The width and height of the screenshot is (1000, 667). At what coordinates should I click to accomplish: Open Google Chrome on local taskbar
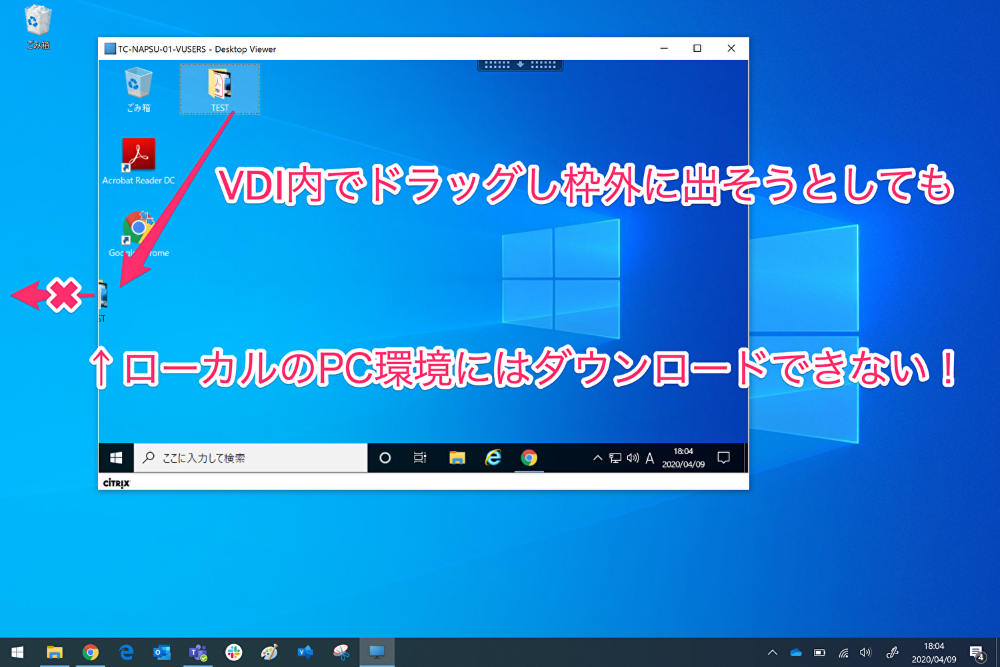91,652
